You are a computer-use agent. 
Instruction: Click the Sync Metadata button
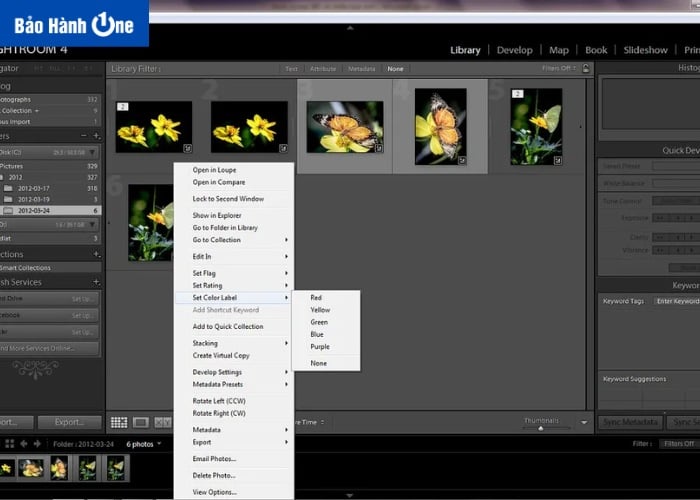pyautogui.click(x=630, y=422)
